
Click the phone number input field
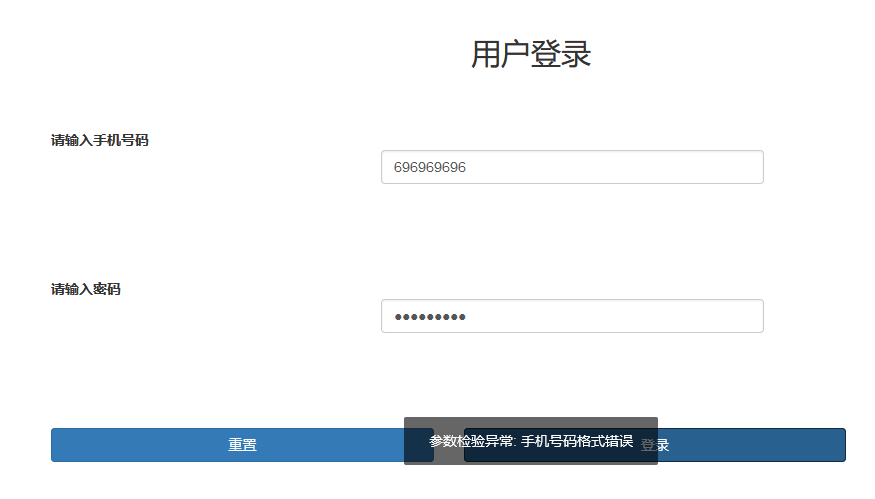[x=572, y=167]
